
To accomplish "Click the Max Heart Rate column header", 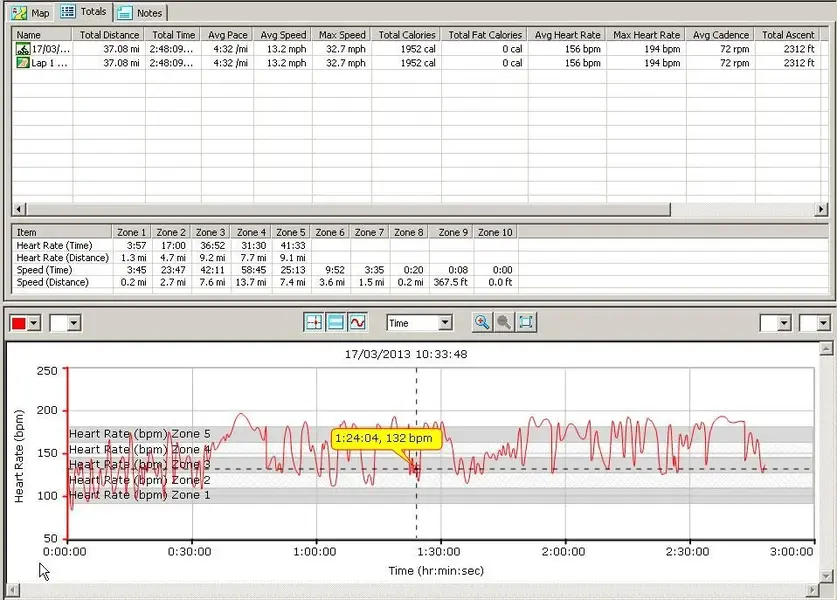I will point(646,35).
